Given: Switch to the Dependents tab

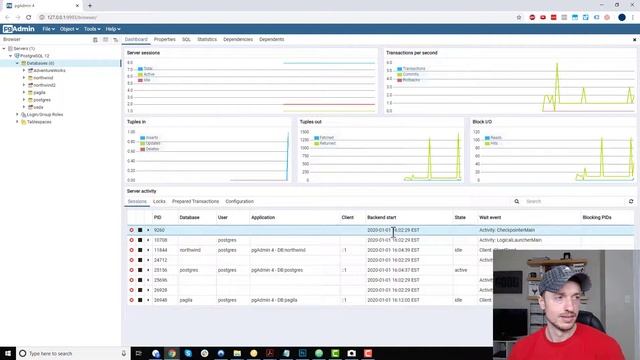Looking at the screenshot, I should click(x=271, y=40).
